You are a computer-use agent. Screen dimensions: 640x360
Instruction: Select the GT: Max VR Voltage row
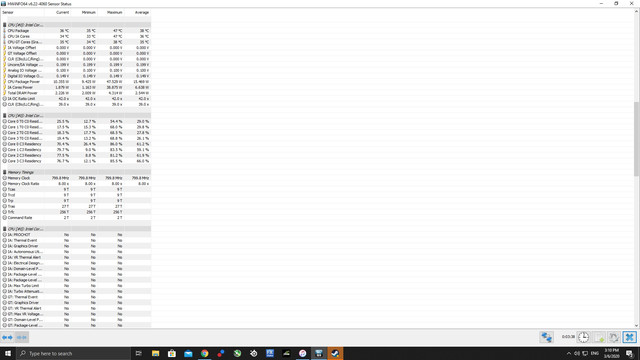tap(76, 314)
